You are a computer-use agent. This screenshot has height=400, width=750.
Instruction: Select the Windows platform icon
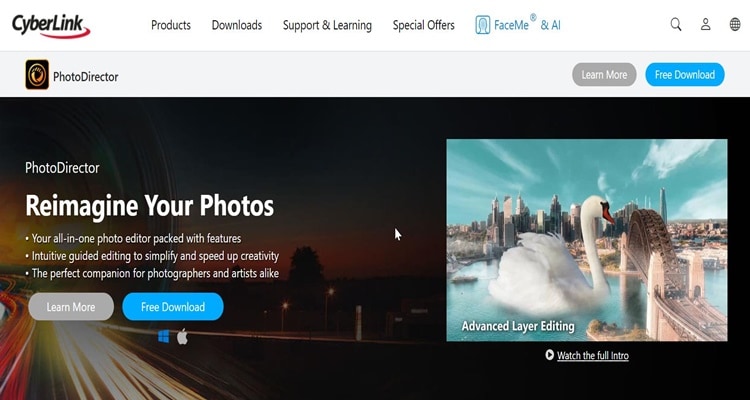[x=164, y=337]
